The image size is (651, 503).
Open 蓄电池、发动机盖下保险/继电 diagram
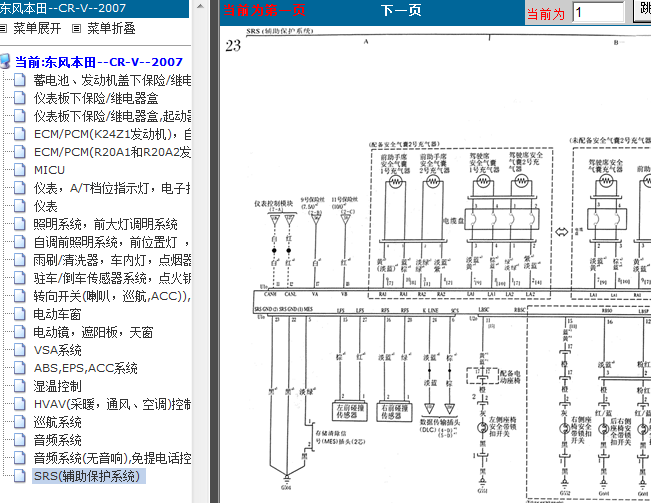pos(112,80)
